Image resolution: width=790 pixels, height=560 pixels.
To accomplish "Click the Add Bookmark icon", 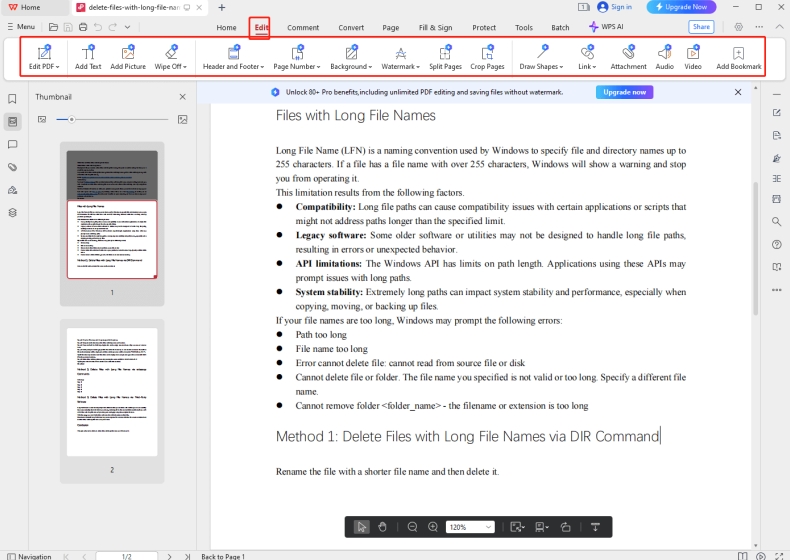I will click(738, 58).
